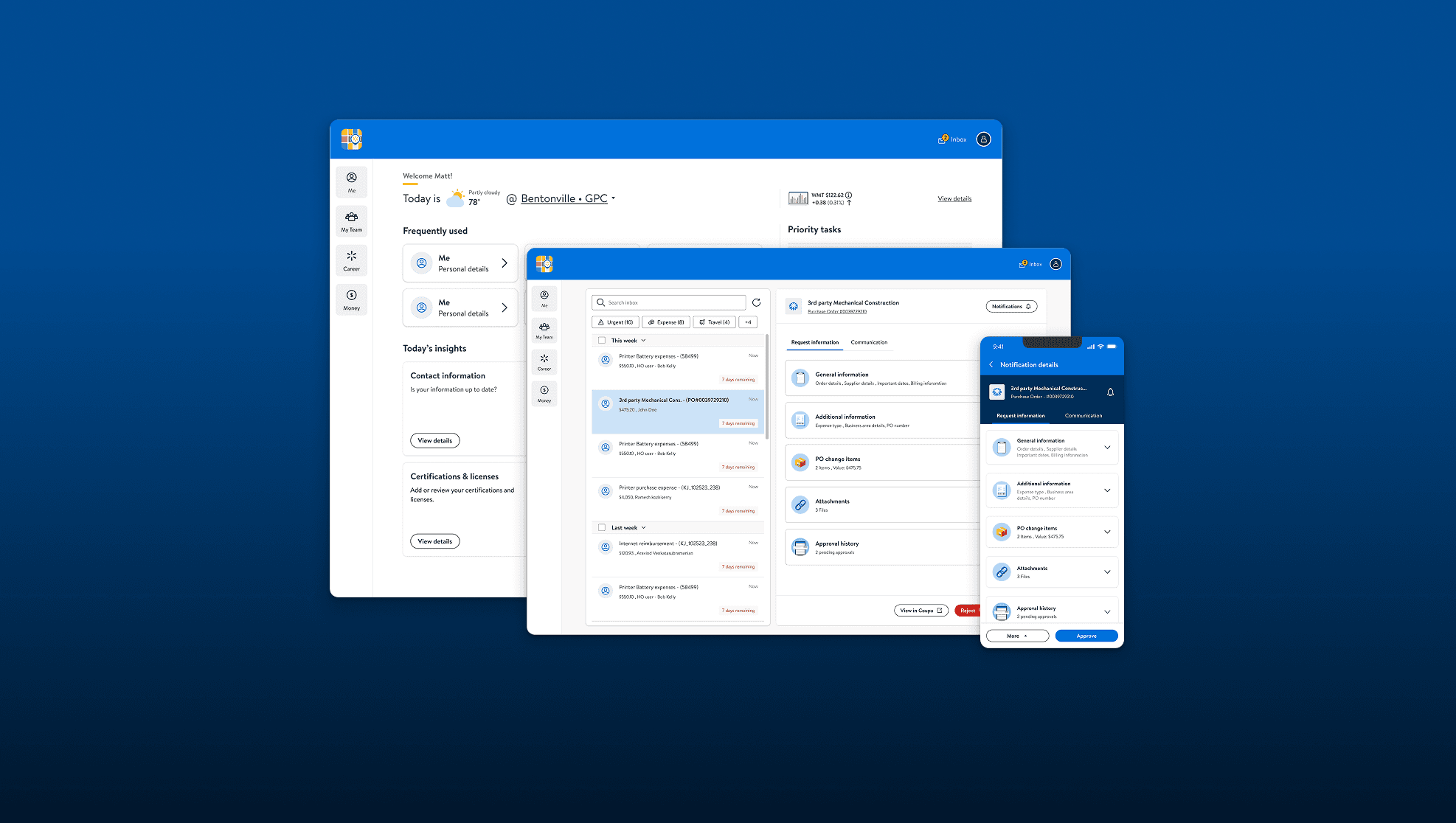
Task: Check the This week group checkbox
Action: [602, 341]
